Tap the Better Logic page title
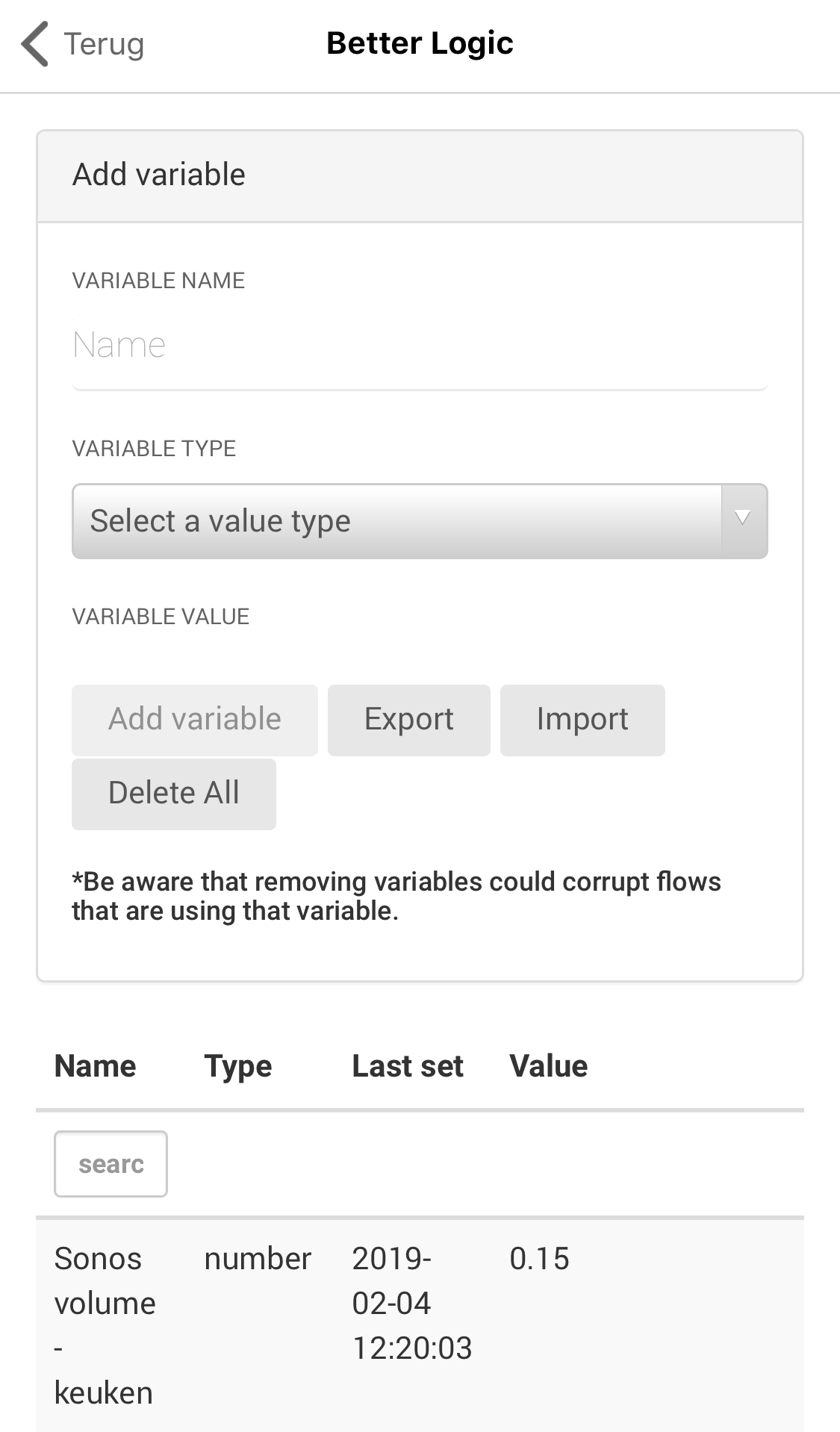Screen dimensions: 840x1432 420,43
